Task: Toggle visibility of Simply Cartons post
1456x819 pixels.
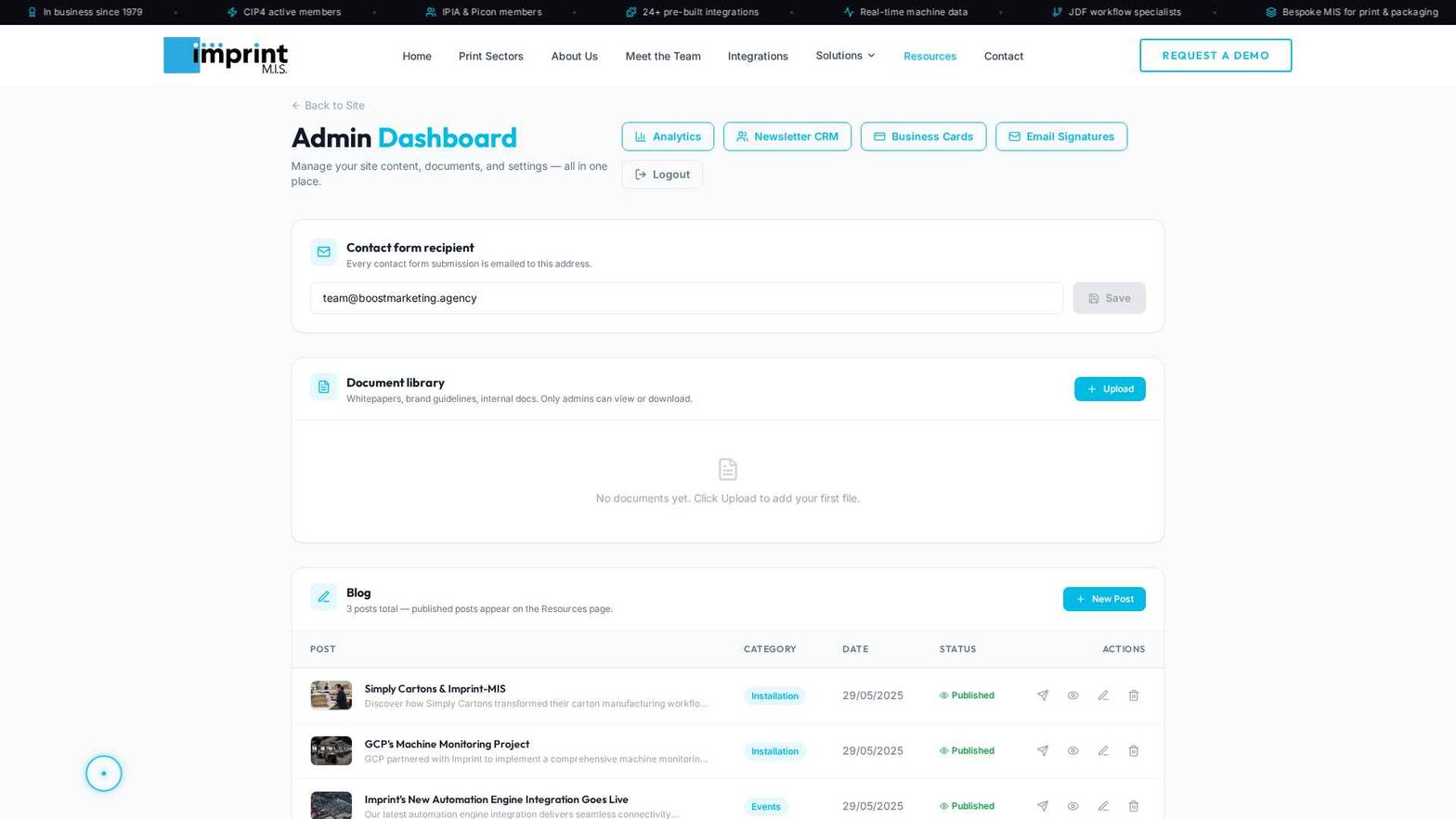Action: click(1072, 695)
